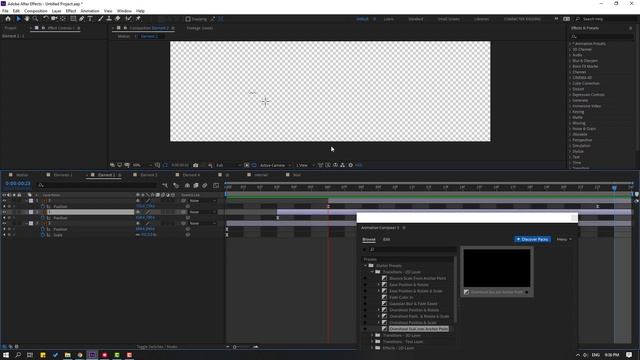Screen dimensions: 640x360
Task: Toggle visibility eye of layer 2
Action: pyautogui.click(x=4, y=212)
